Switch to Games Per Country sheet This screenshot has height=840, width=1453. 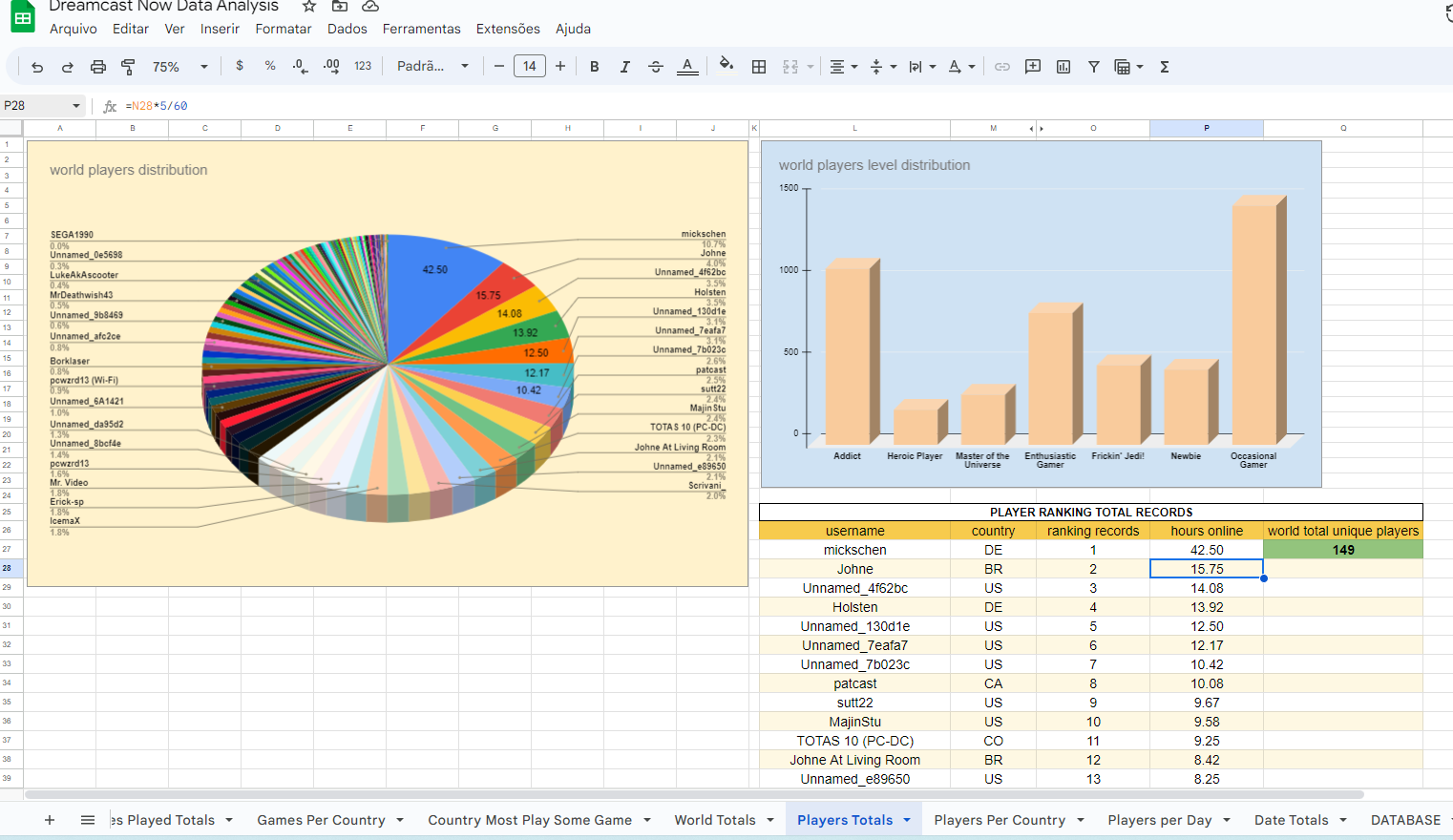321,820
